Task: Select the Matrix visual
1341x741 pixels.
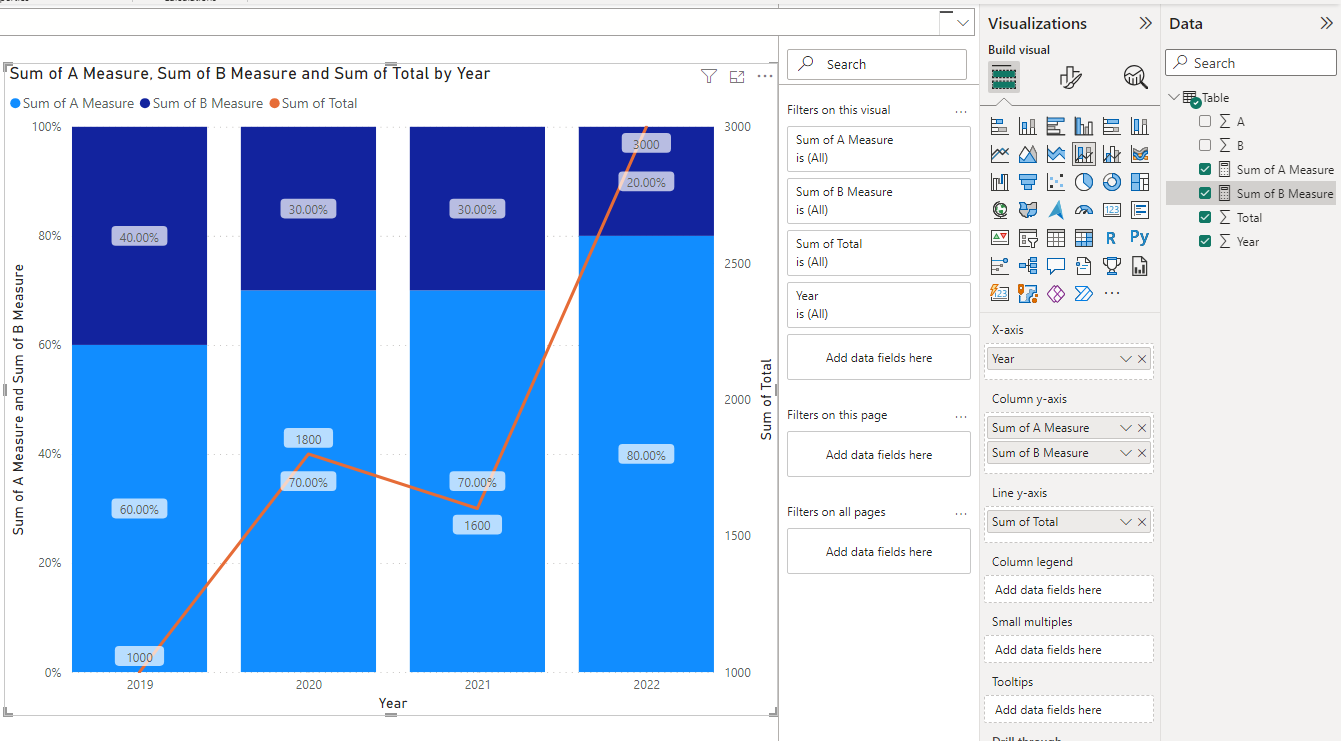Action: [x=1084, y=238]
